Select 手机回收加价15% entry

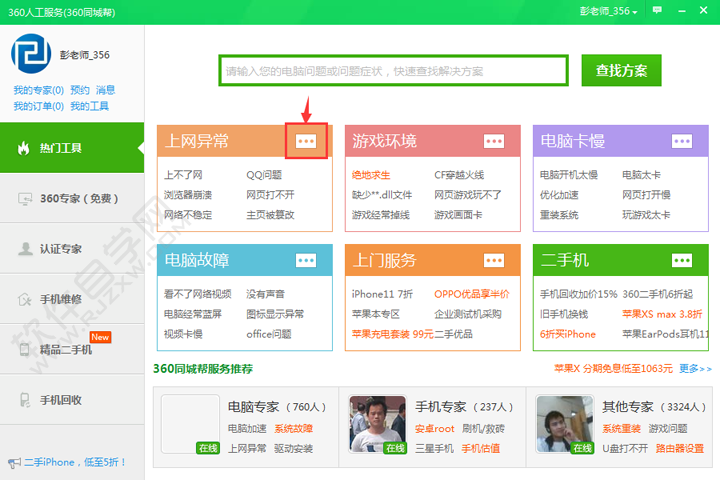(x=578, y=294)
